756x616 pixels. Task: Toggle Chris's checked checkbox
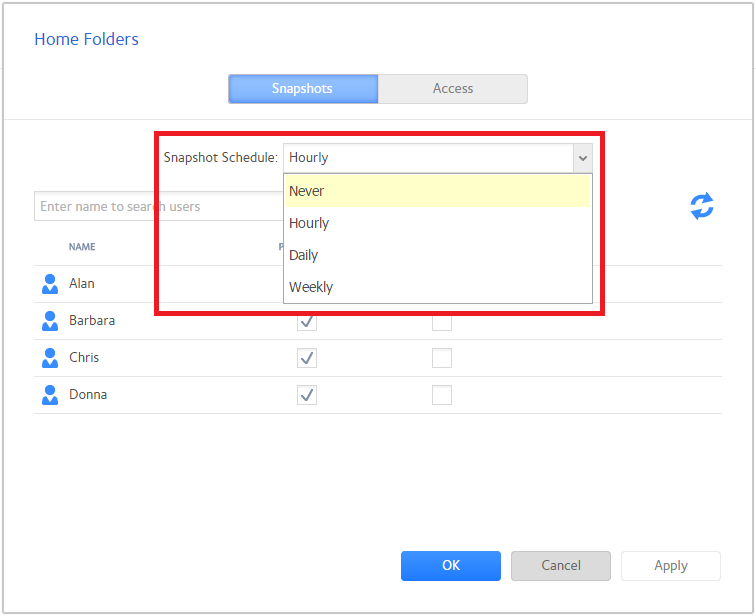click(307, 358)
